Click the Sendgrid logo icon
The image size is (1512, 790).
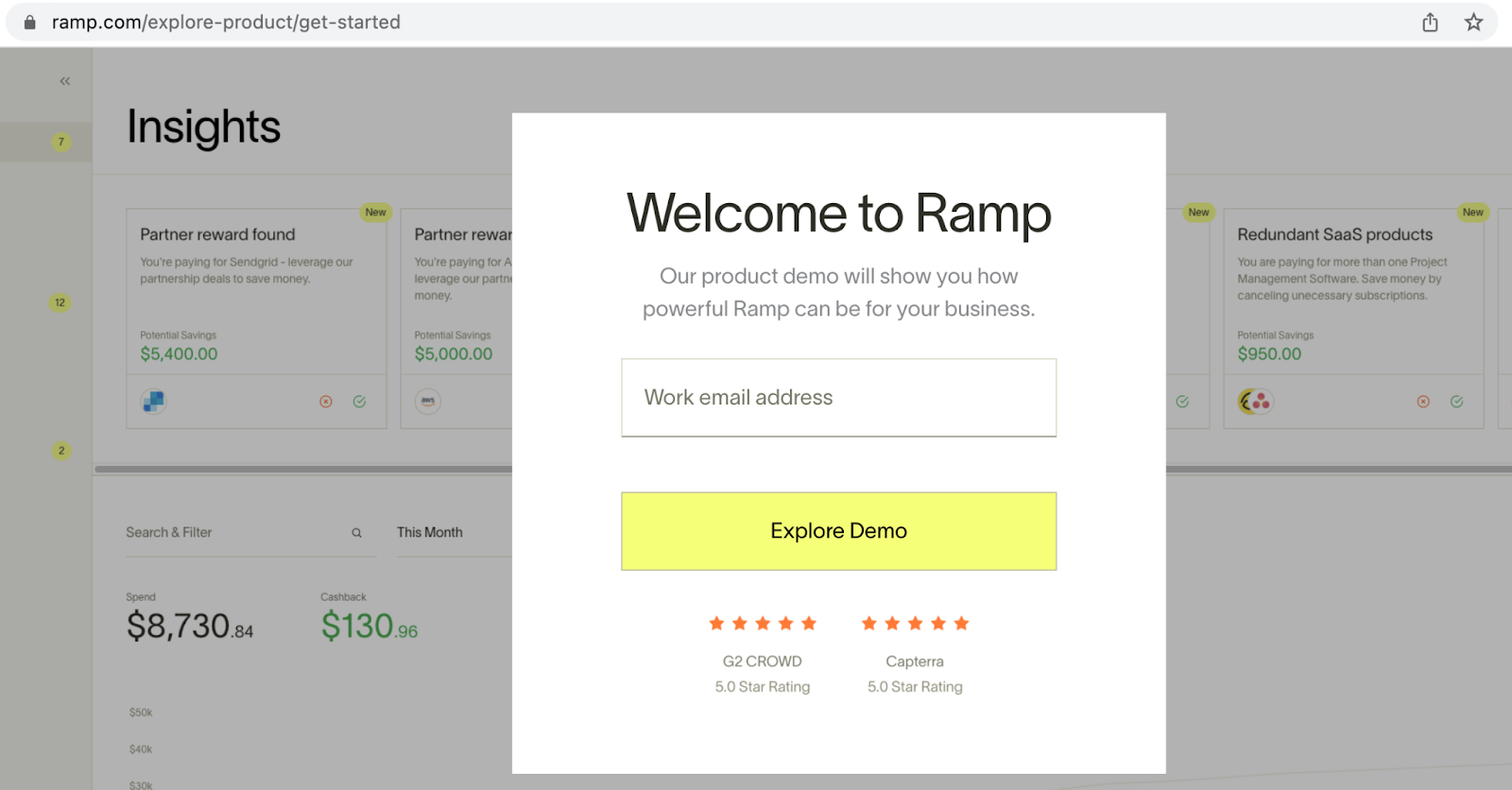153,402
